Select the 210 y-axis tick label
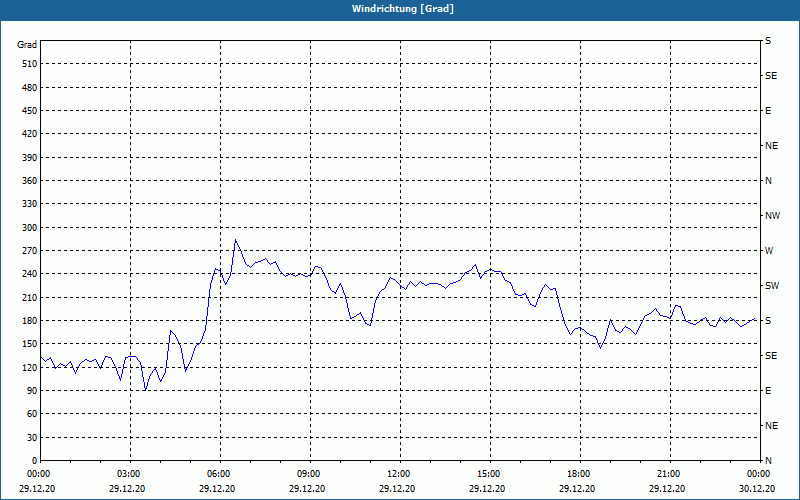The height and width of the screenshot is (500, 800). pos(30,297)
